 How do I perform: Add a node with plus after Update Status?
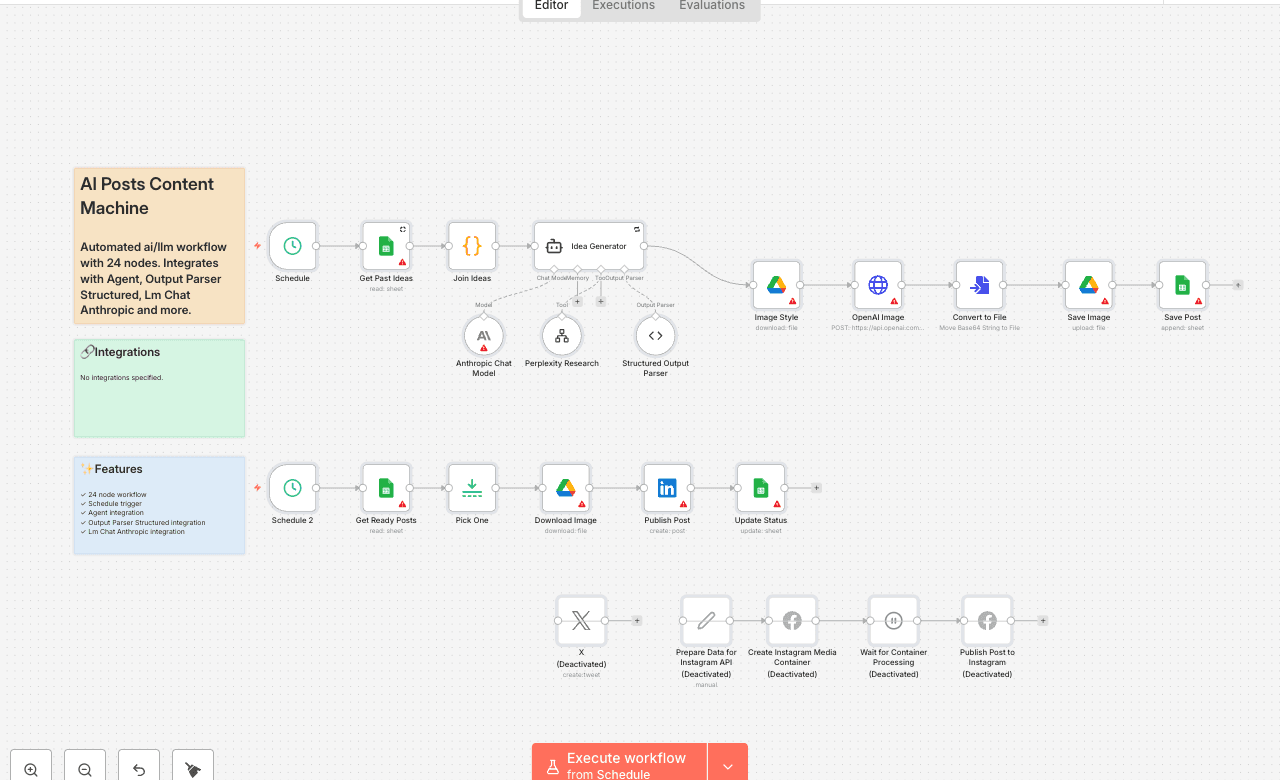[816, 487]
